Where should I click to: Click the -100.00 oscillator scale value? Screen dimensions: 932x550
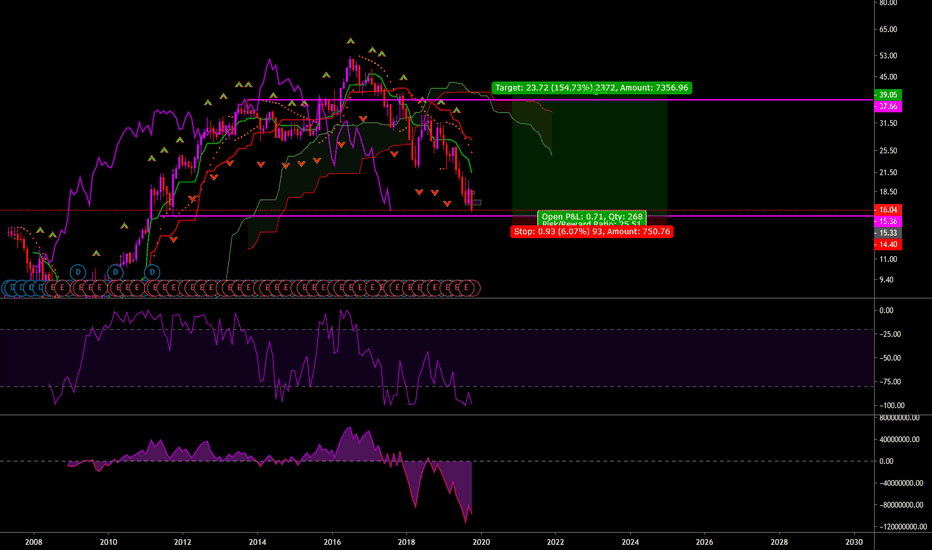pos(892,406)
